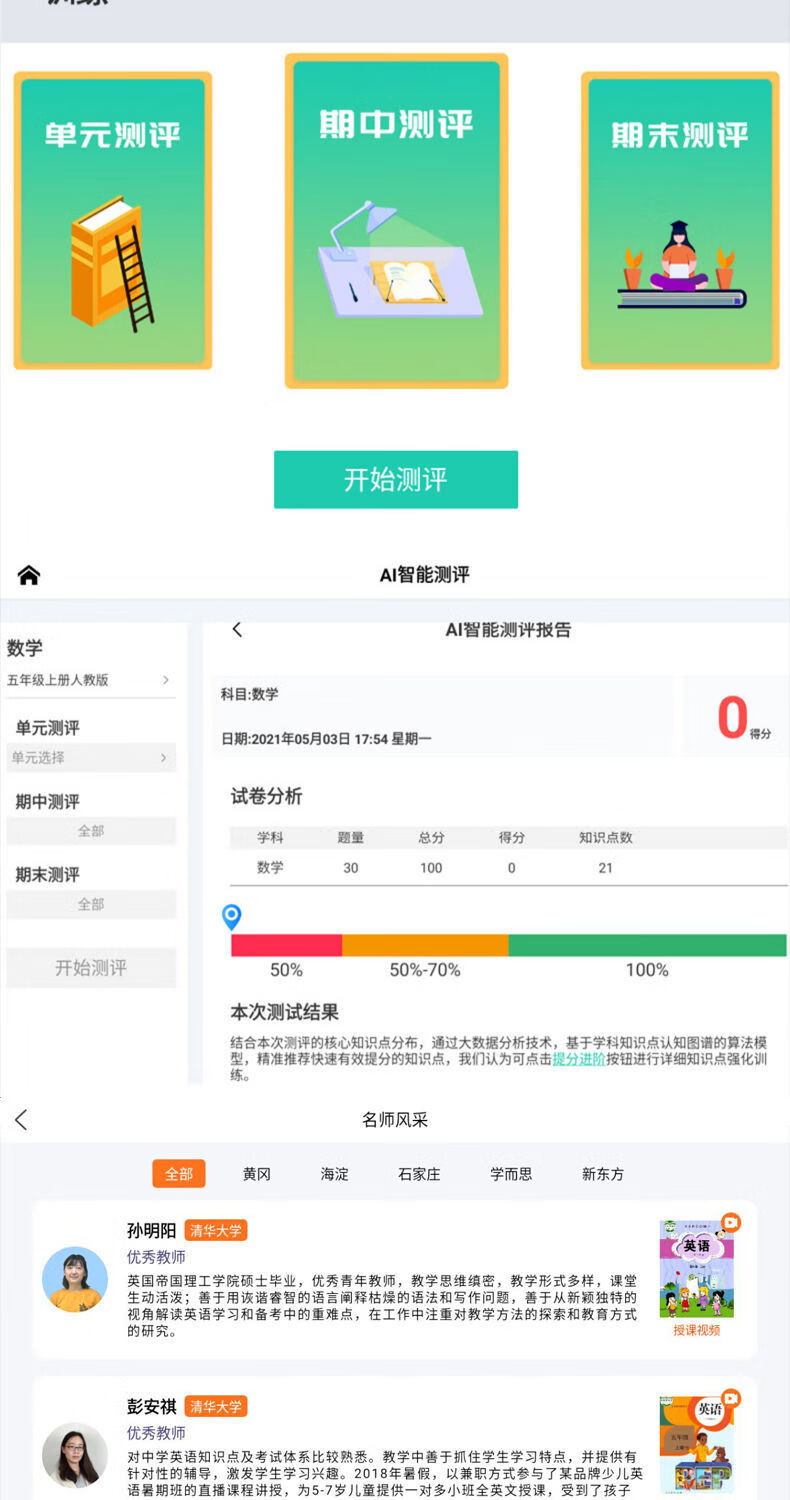Click 孙明阳's avatar photo

[x=75, y=1279]
